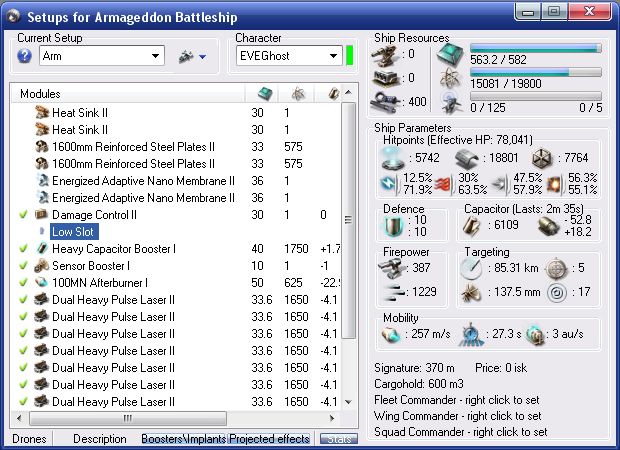Switch to the Boosters\Implants tab
Viewport: 620px width, 450px height.
[183, 439]
